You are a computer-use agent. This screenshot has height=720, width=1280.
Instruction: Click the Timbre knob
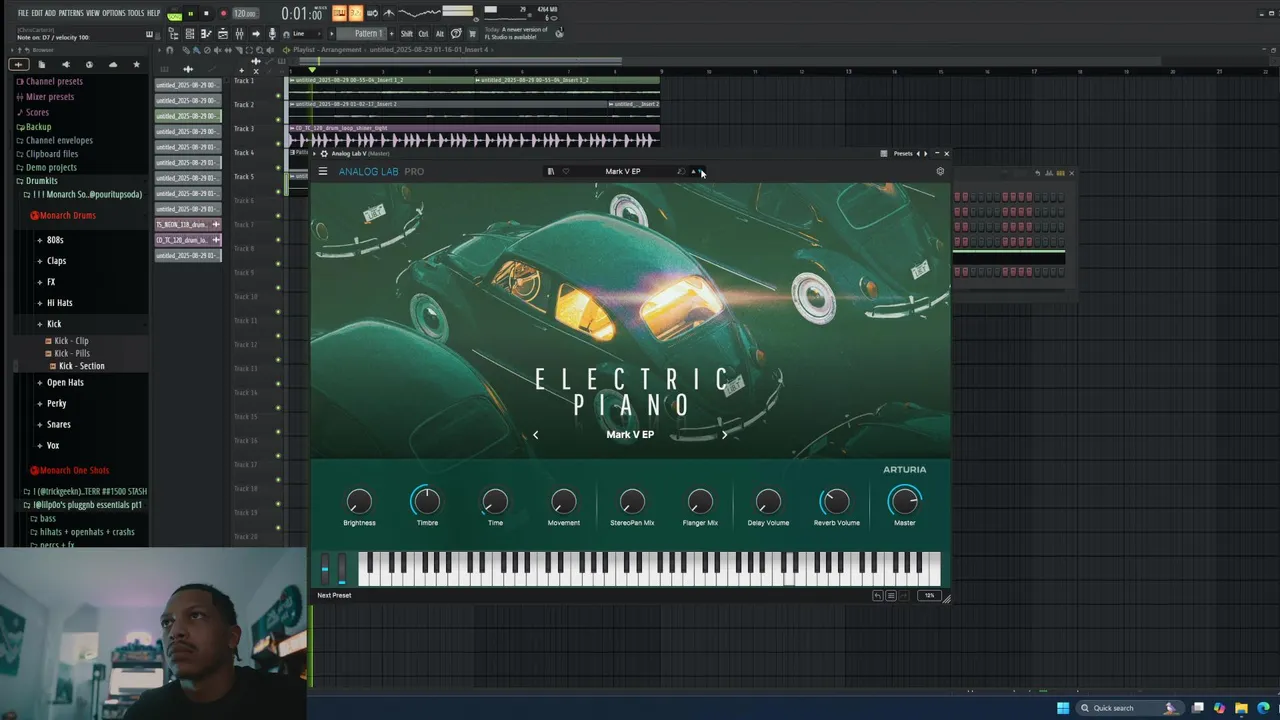tap(427, 502)
